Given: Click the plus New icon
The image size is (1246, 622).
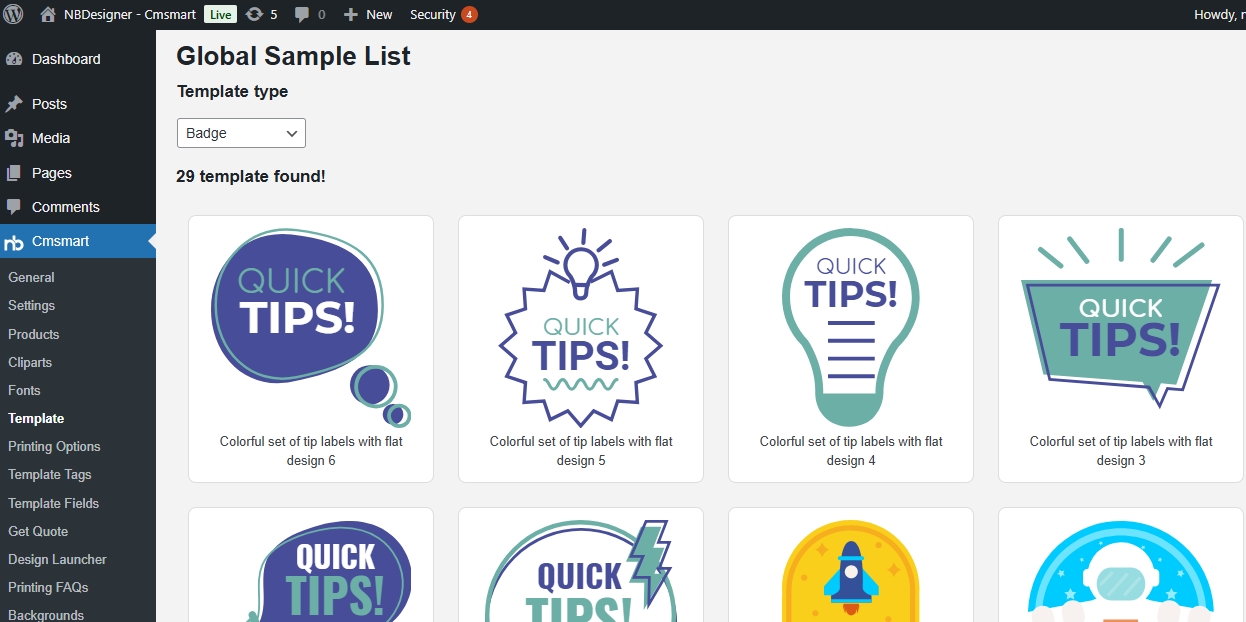Looking at the screenshot, I should coord(351,15).
